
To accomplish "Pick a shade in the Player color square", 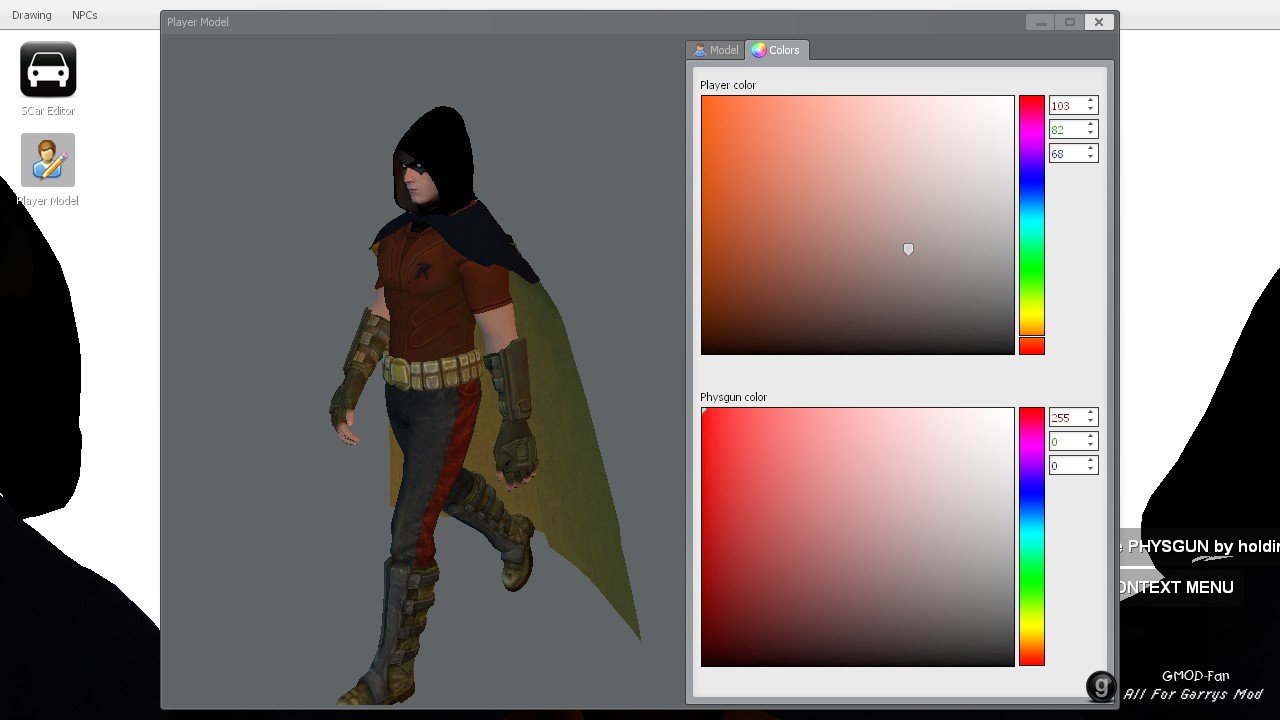I will tap(858, 225).
